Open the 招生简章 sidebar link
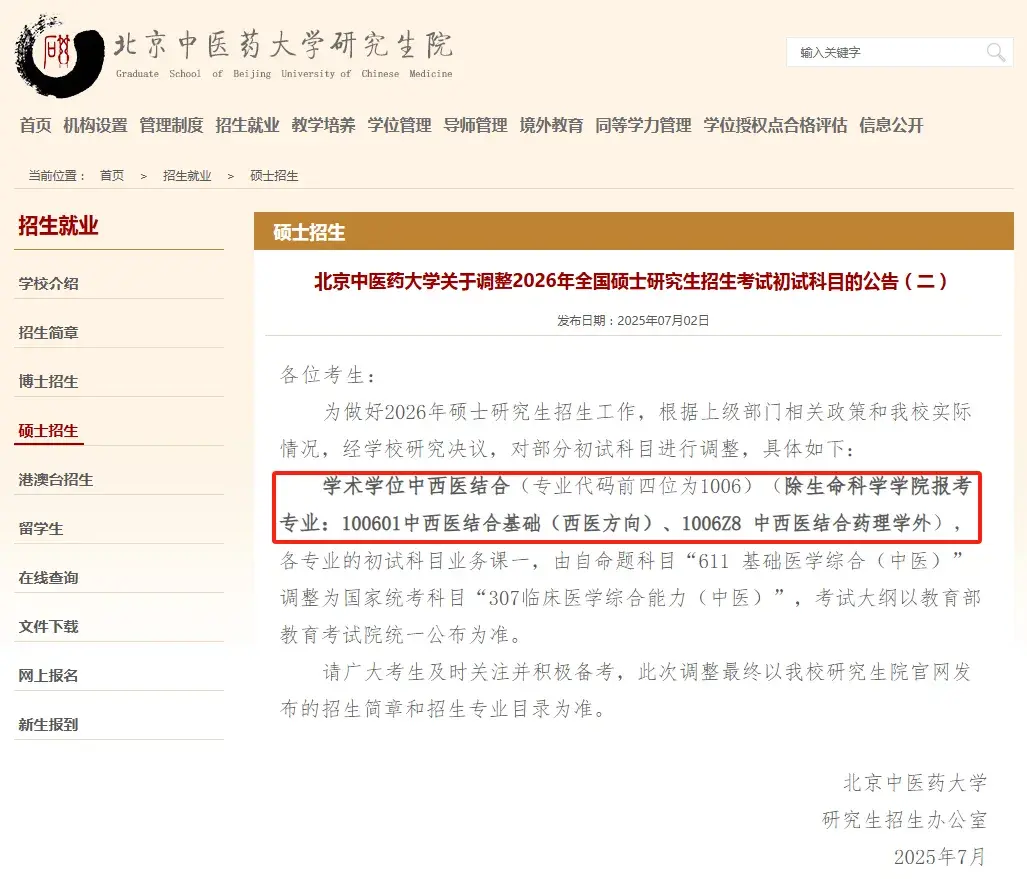 click(x=48, y=332)
